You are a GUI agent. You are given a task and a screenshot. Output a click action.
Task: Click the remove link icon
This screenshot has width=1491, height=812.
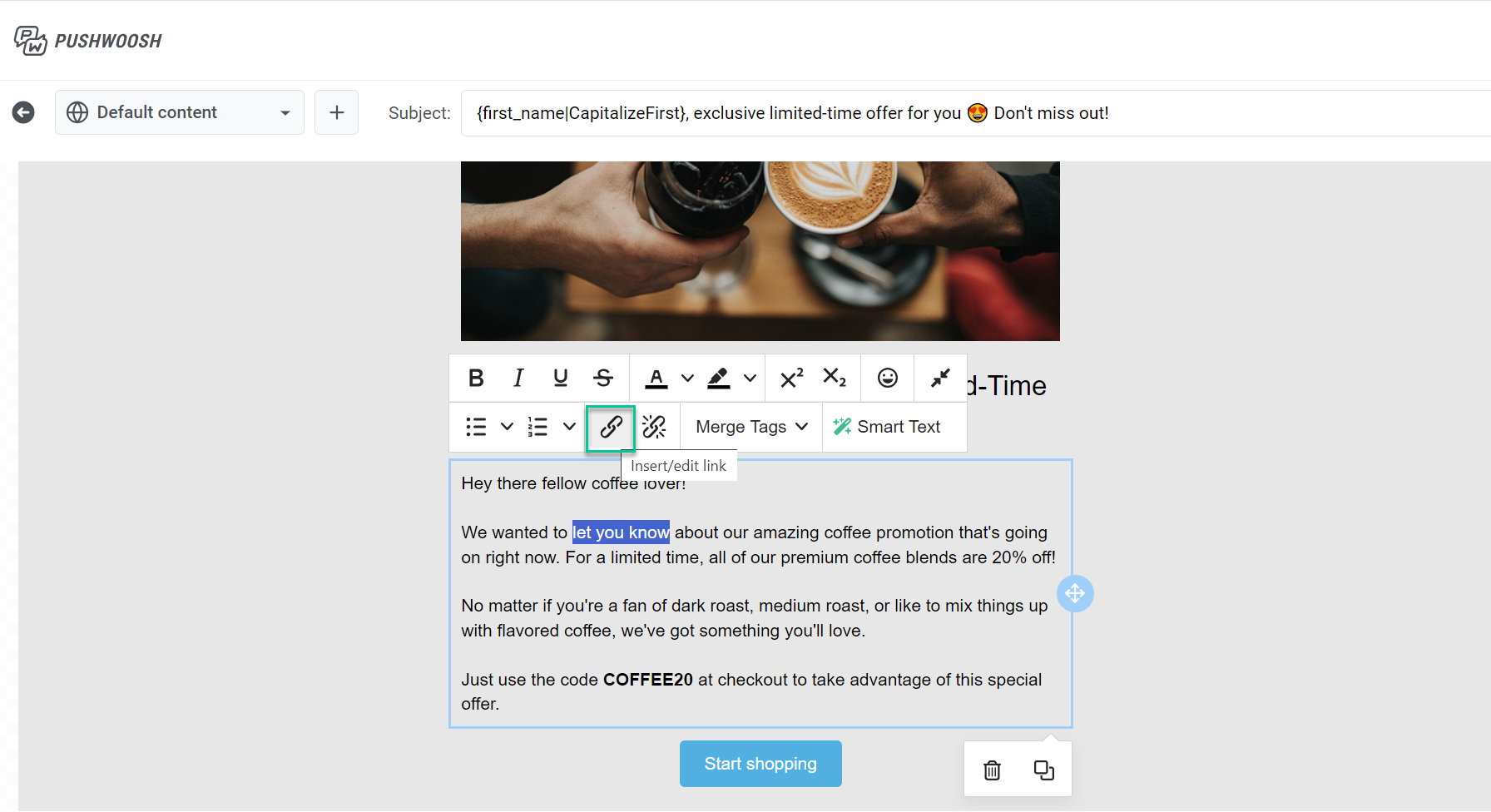pos(654,428)
